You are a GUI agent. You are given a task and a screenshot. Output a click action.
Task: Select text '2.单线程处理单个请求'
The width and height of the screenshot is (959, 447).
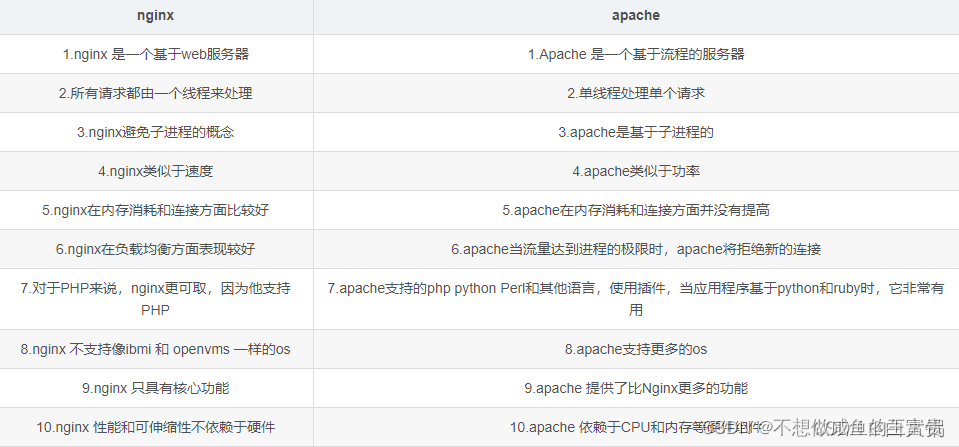pos(636,93)
